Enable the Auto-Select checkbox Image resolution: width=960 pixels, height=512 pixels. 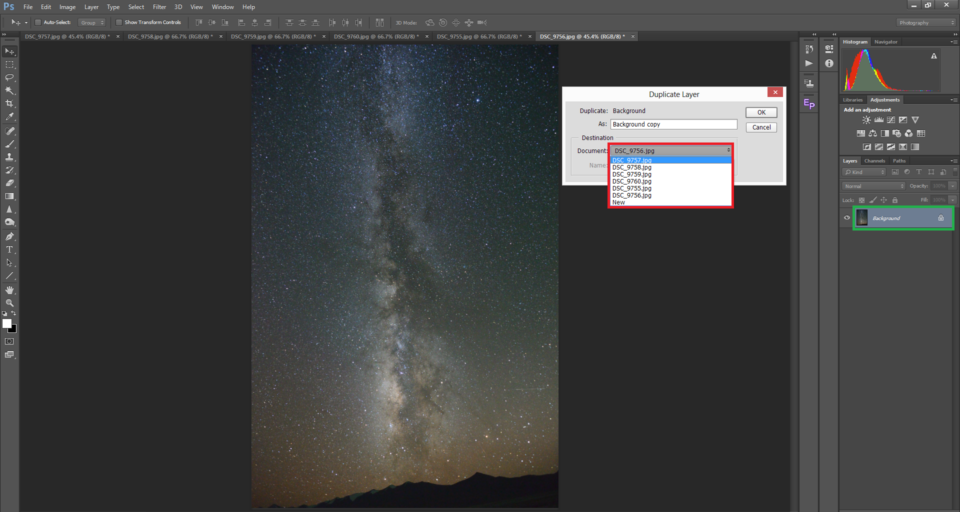38,21
